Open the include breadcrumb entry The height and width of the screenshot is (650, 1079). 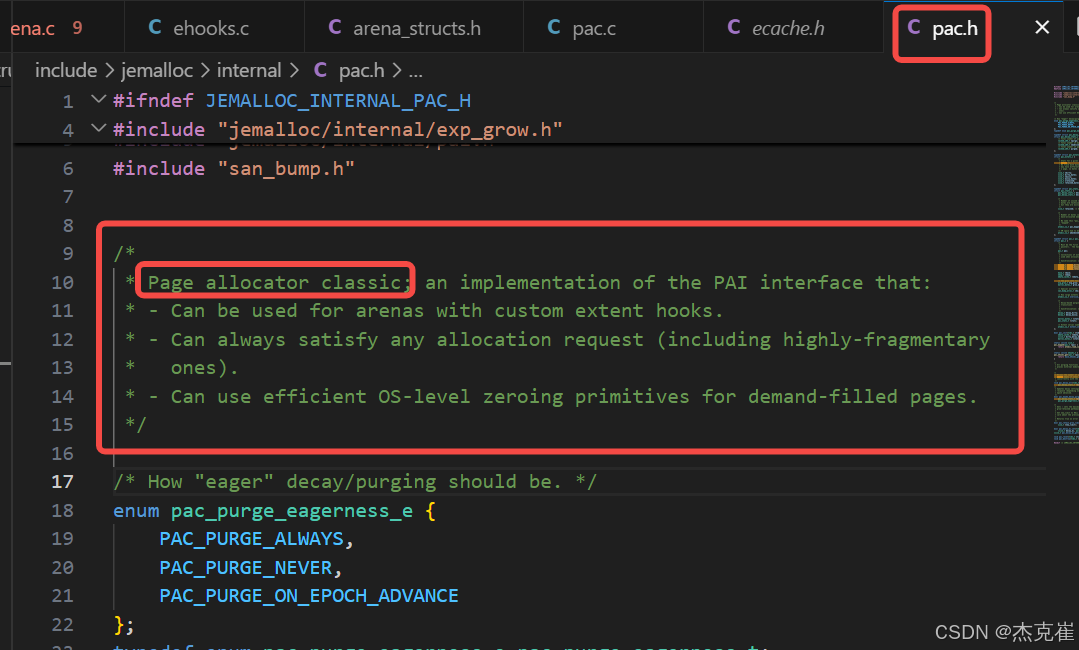coord(66,70)
